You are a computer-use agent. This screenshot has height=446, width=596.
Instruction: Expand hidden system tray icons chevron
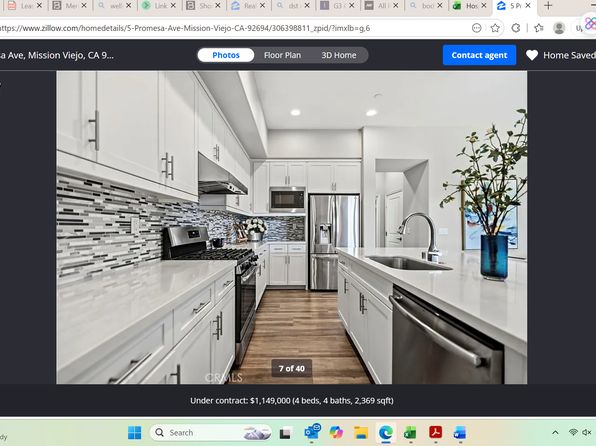pyautogui.click(x=555, y=433)
